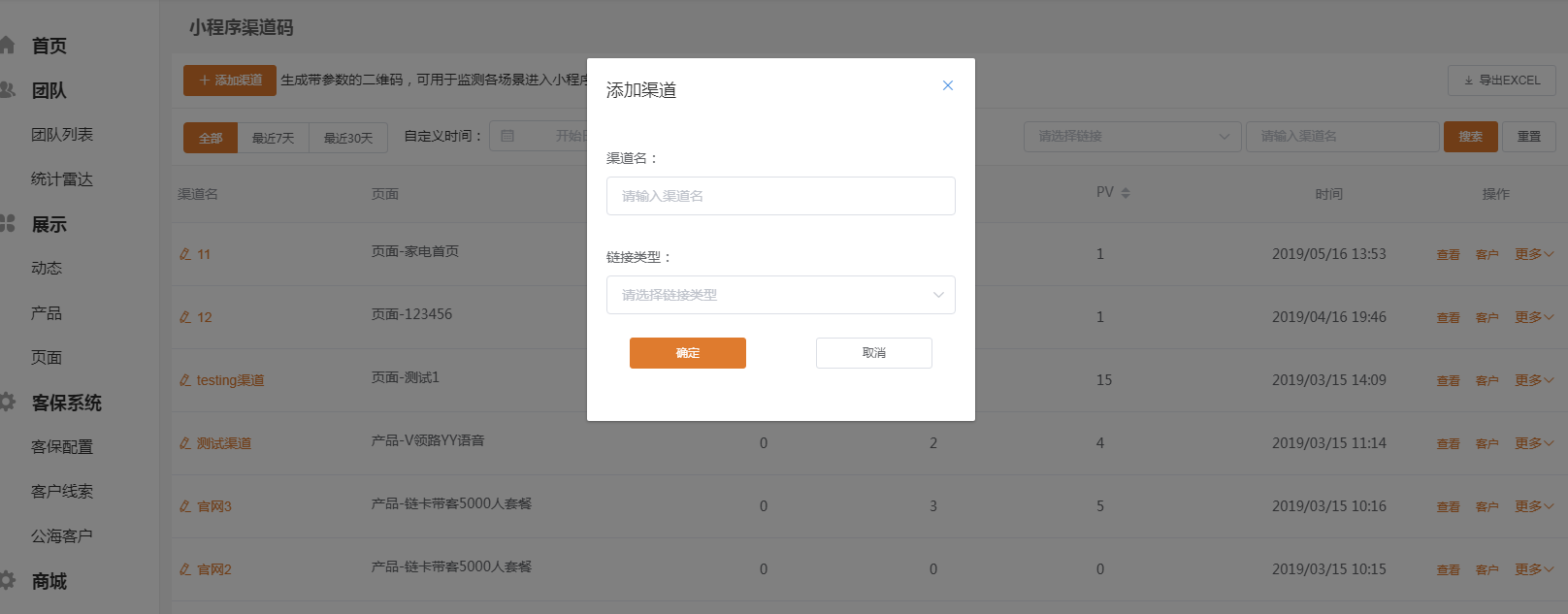Switch to the 最近30天 filter tab
Viewport: 1568px width, 614px height.
[348, 138]
